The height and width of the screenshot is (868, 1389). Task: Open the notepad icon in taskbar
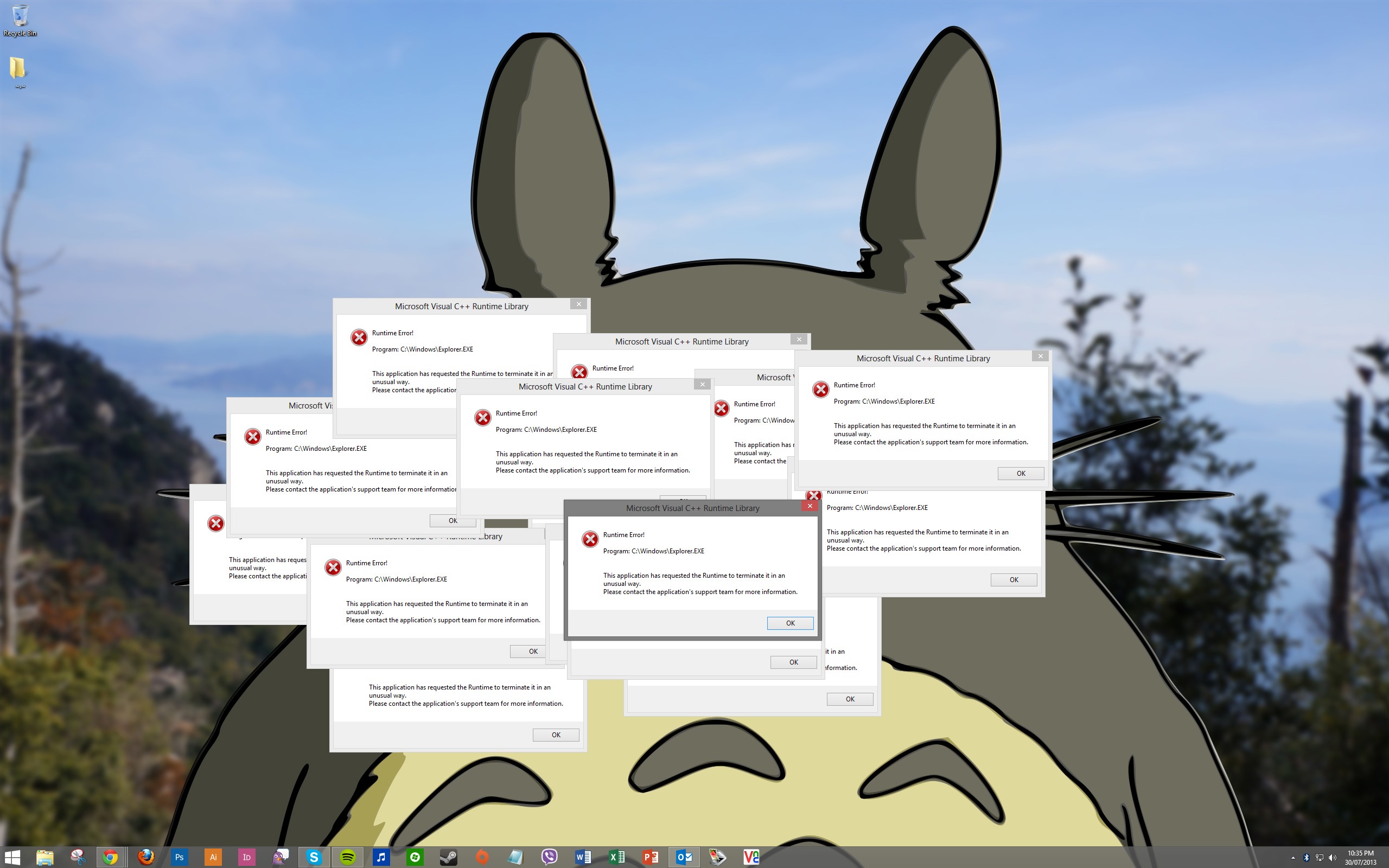pos(515,858)
